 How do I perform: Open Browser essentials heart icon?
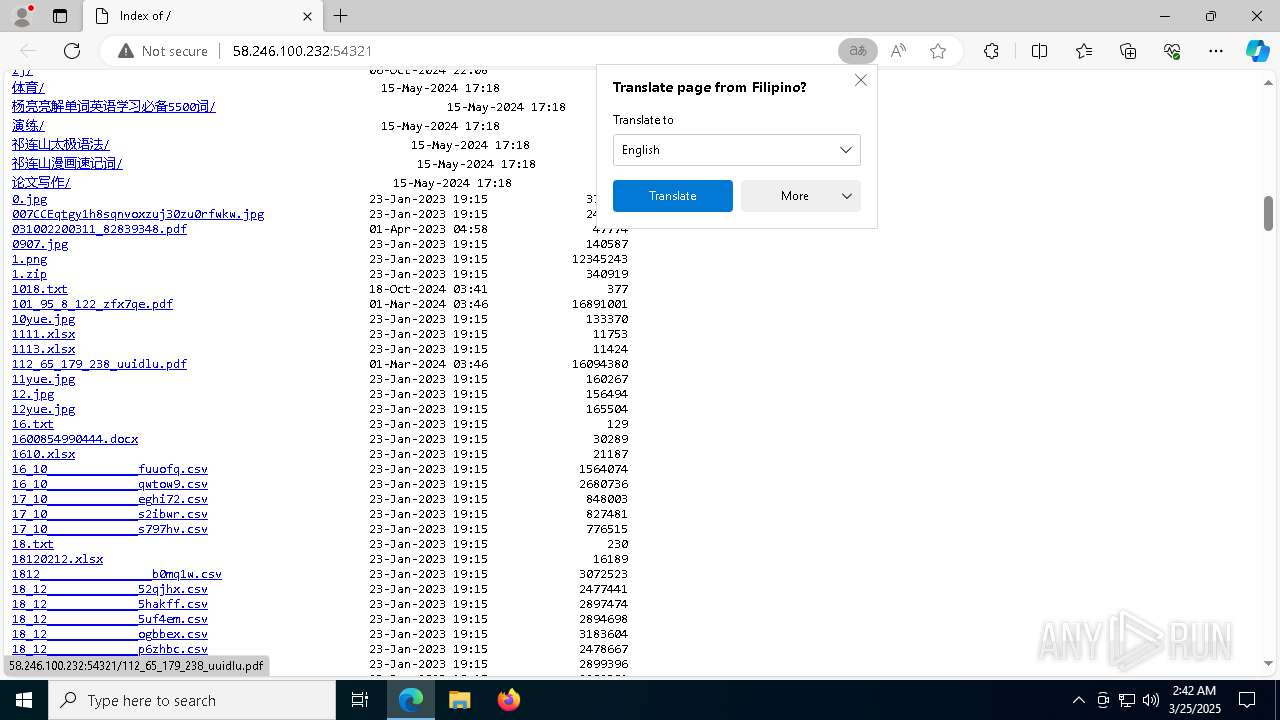point(1172,51)
